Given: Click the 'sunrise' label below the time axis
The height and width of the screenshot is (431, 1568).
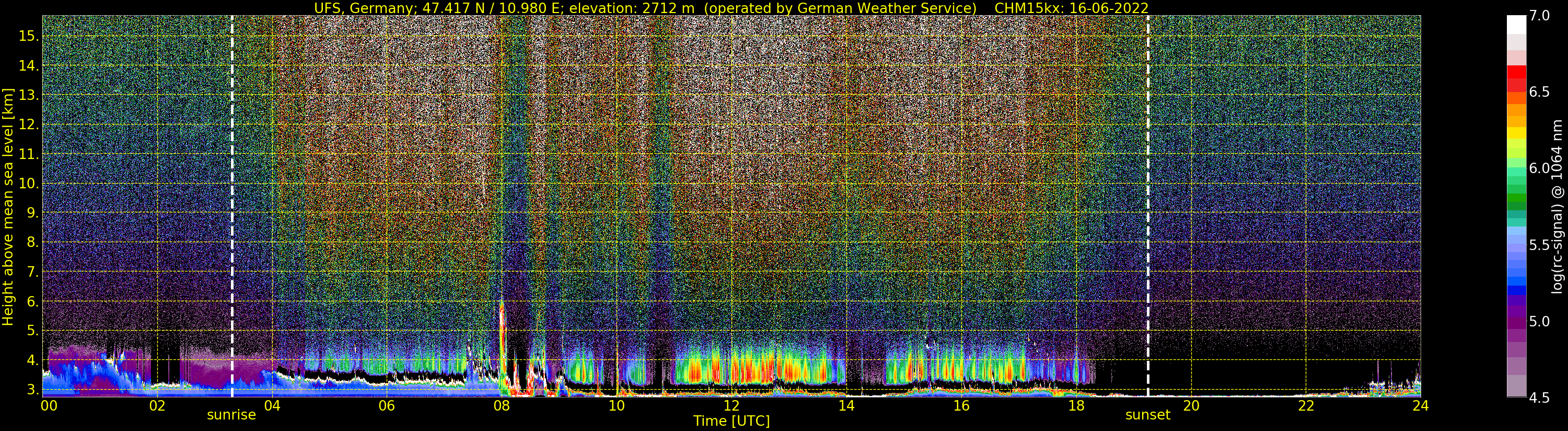Looking at the screenshot, I should point(231,415).
